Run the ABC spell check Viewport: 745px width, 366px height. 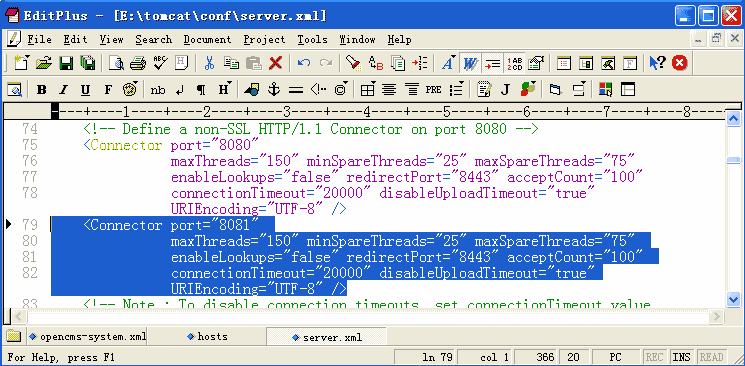tap(160, 63)
